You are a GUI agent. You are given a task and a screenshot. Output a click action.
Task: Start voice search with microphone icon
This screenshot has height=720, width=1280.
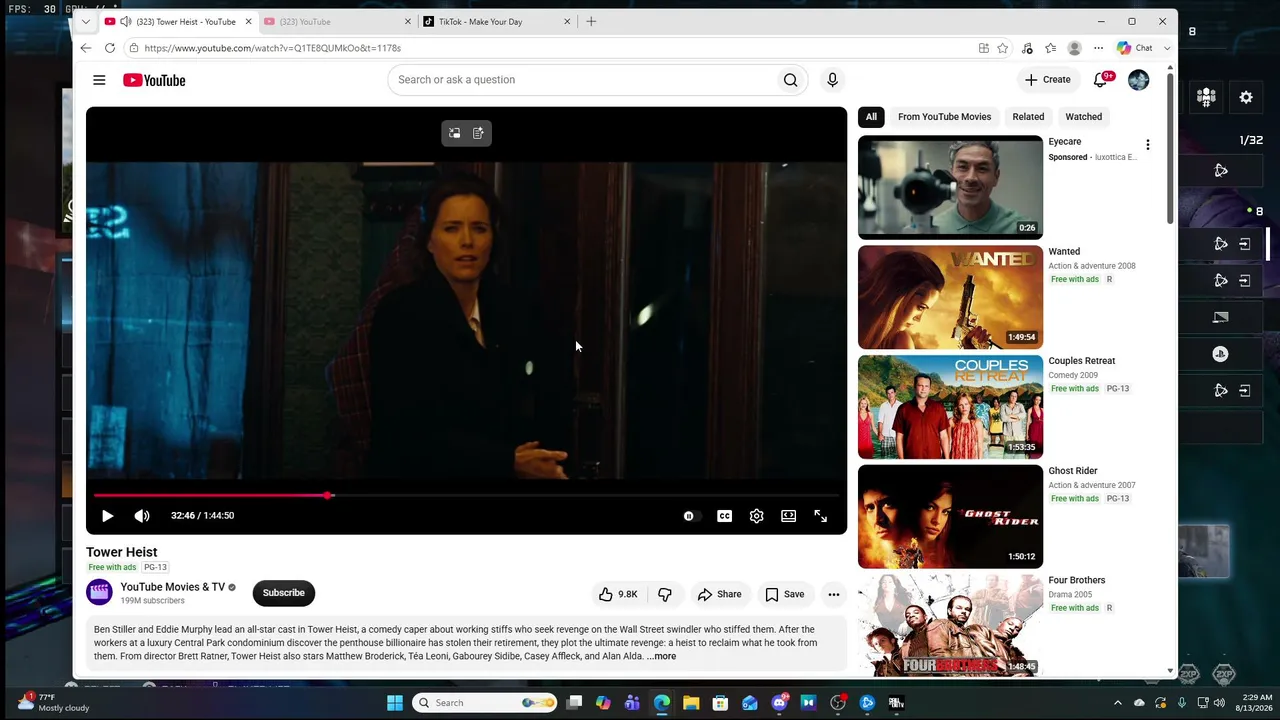832,80
